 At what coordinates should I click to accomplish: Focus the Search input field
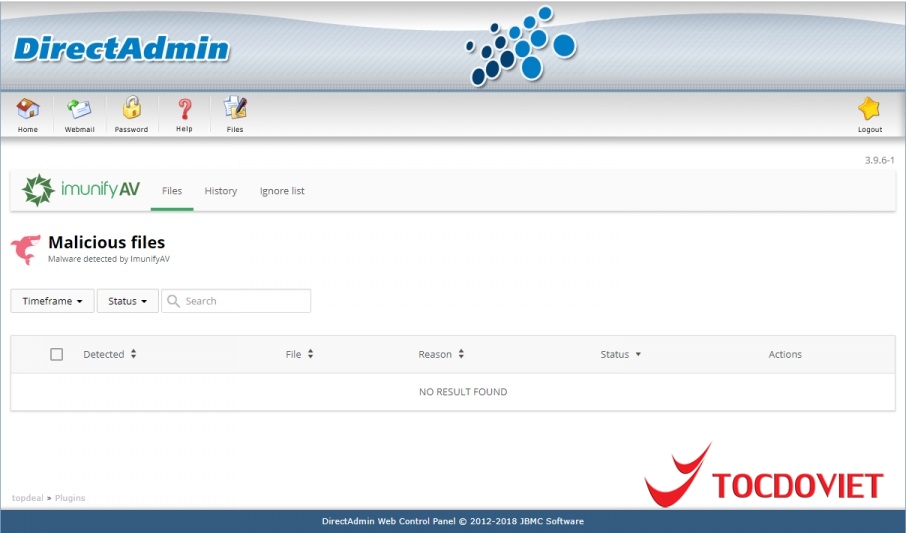[236, 301]
